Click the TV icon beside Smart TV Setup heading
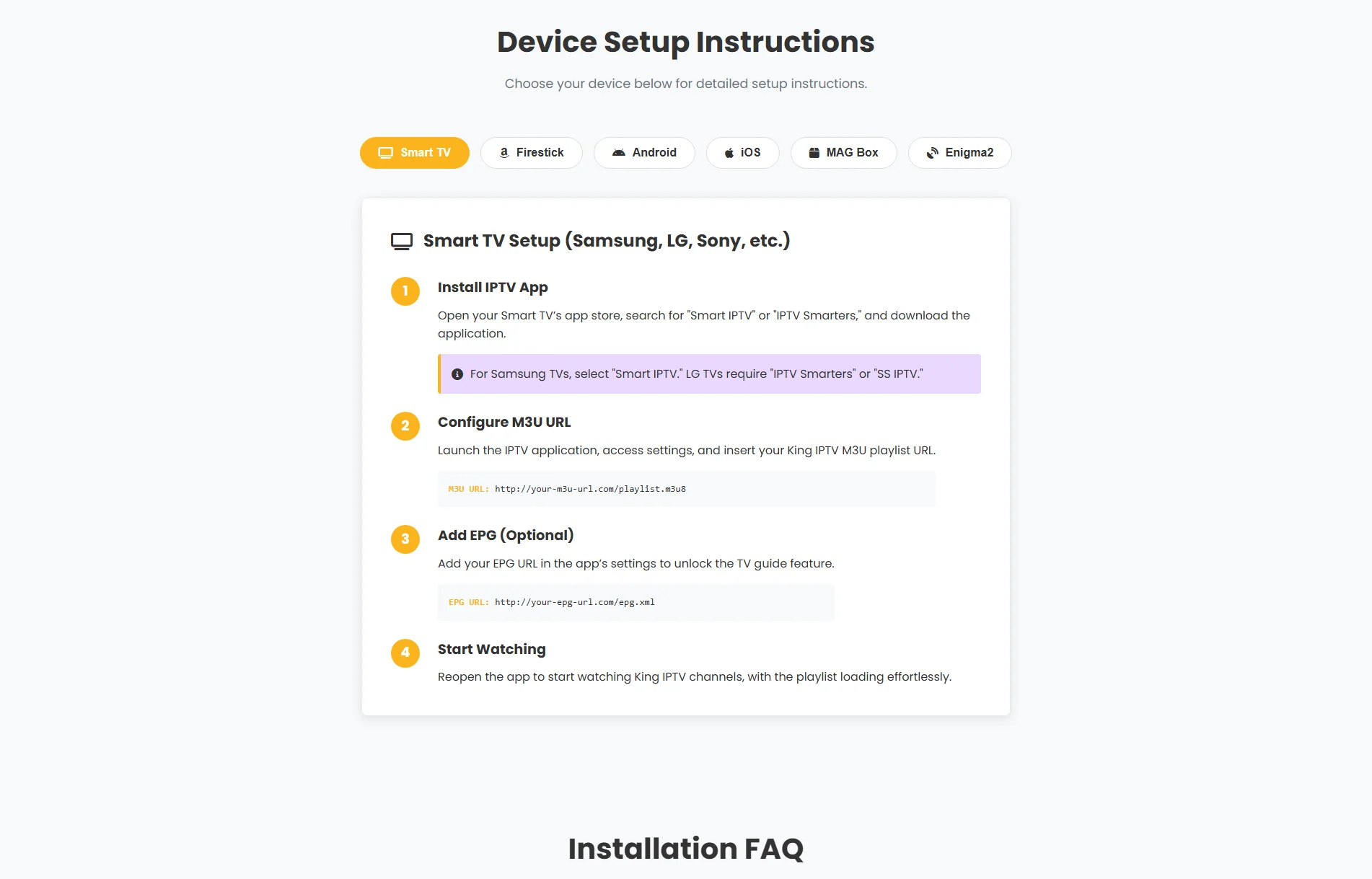This screenshot has width=1372, height=879. 401,240
